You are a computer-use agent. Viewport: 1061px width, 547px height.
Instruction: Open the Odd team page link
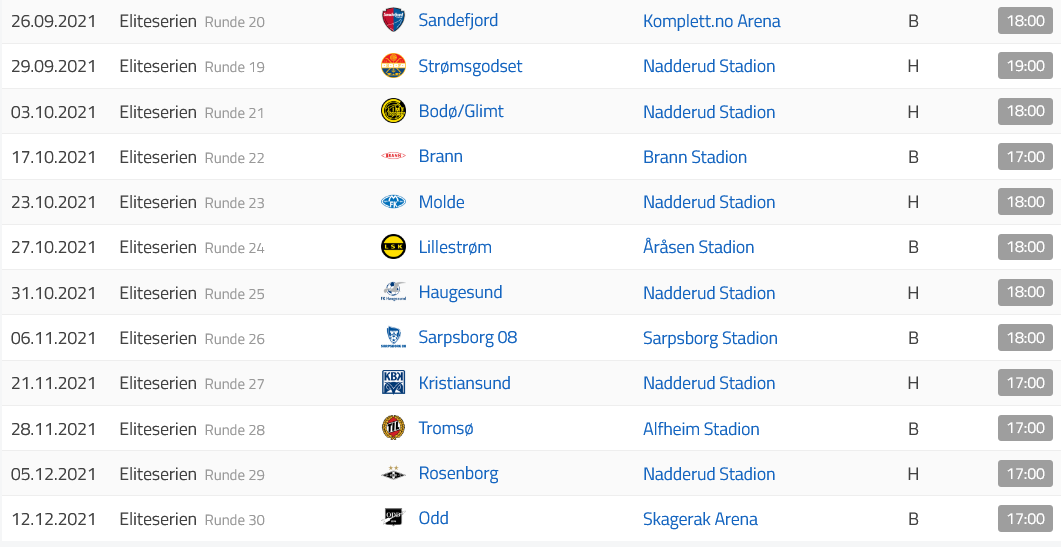434,518
